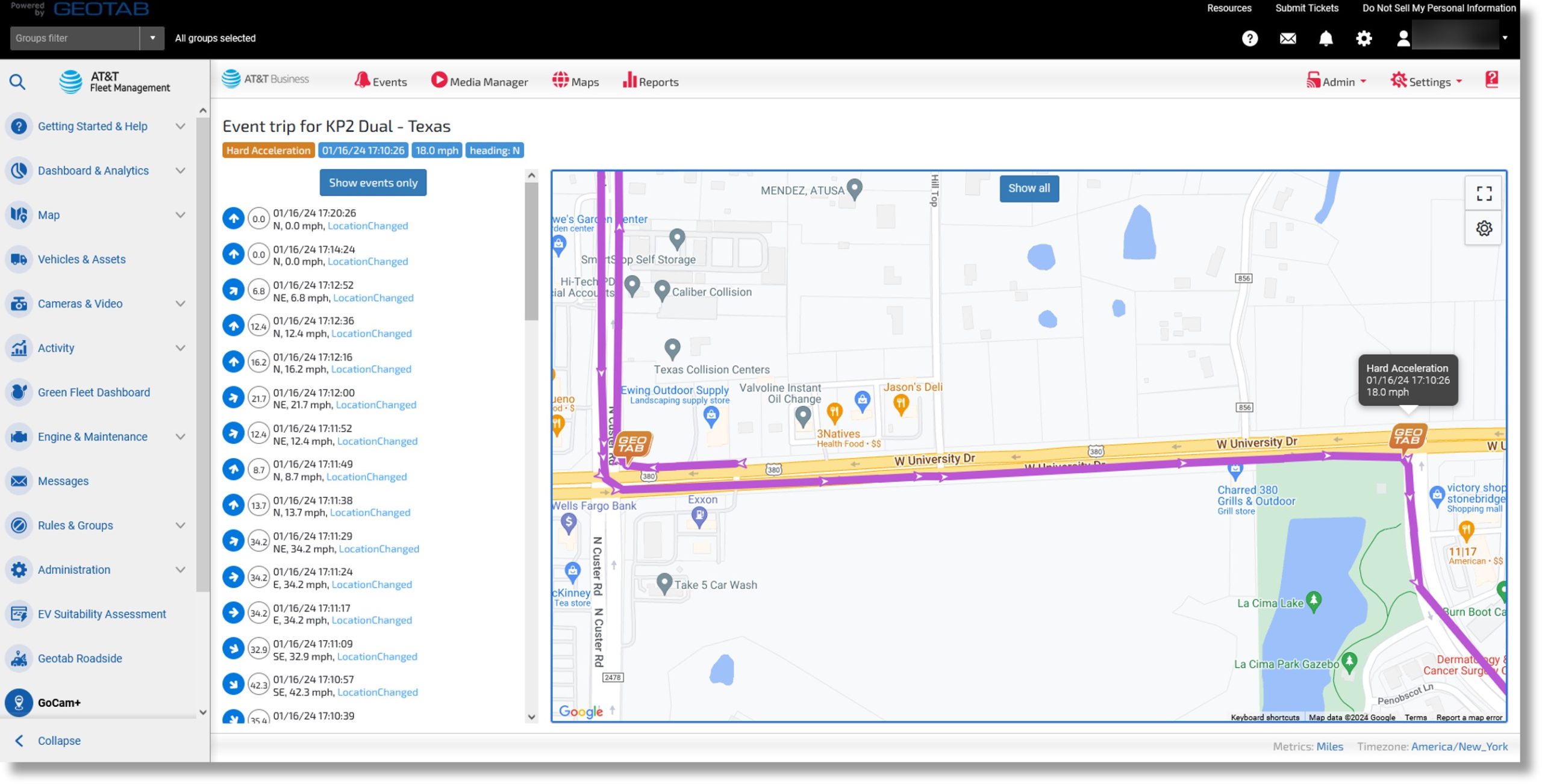Expand the Activity section chevron
This screenshot has height=784, width=1542.
tap(180, 348)
